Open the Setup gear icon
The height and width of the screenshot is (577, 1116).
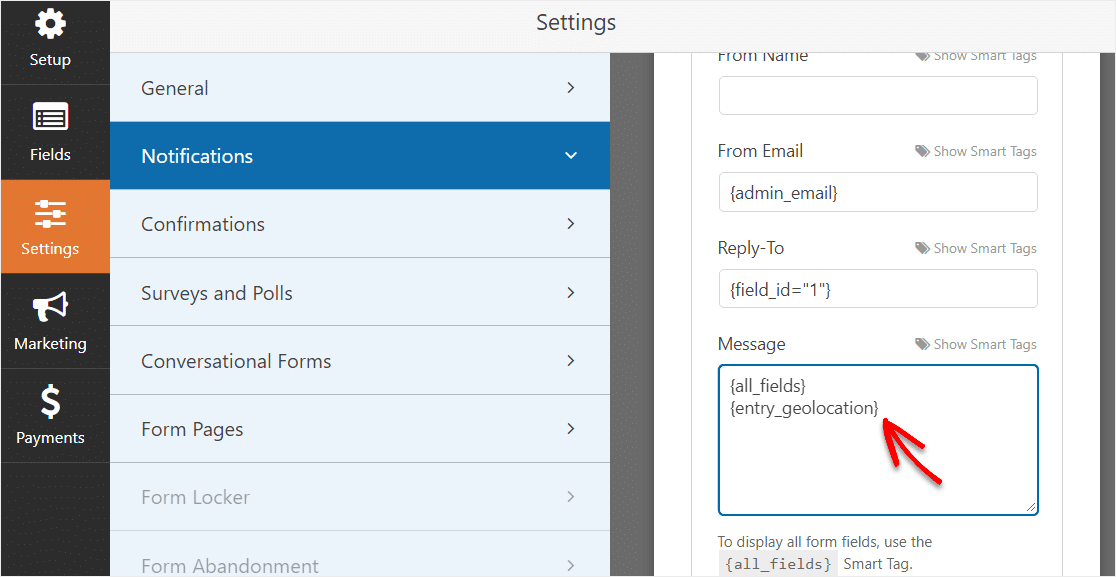[x=50, y=24]
